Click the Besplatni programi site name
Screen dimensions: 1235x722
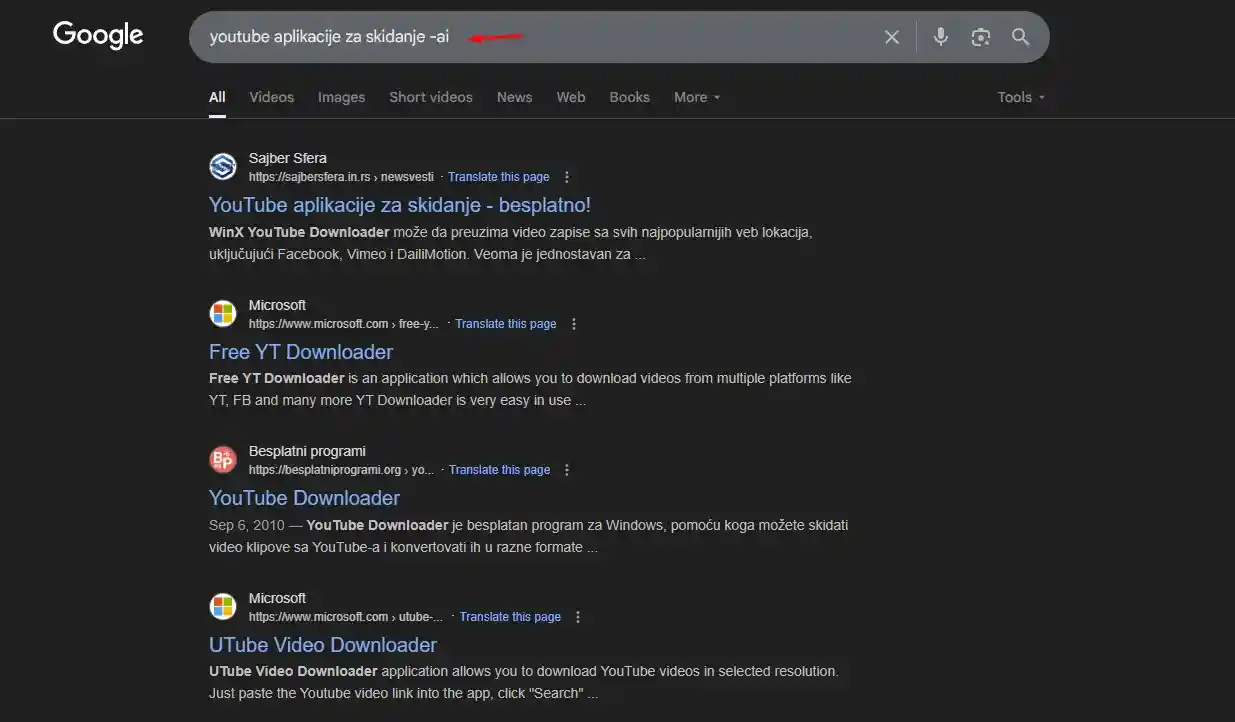point(307,451)
